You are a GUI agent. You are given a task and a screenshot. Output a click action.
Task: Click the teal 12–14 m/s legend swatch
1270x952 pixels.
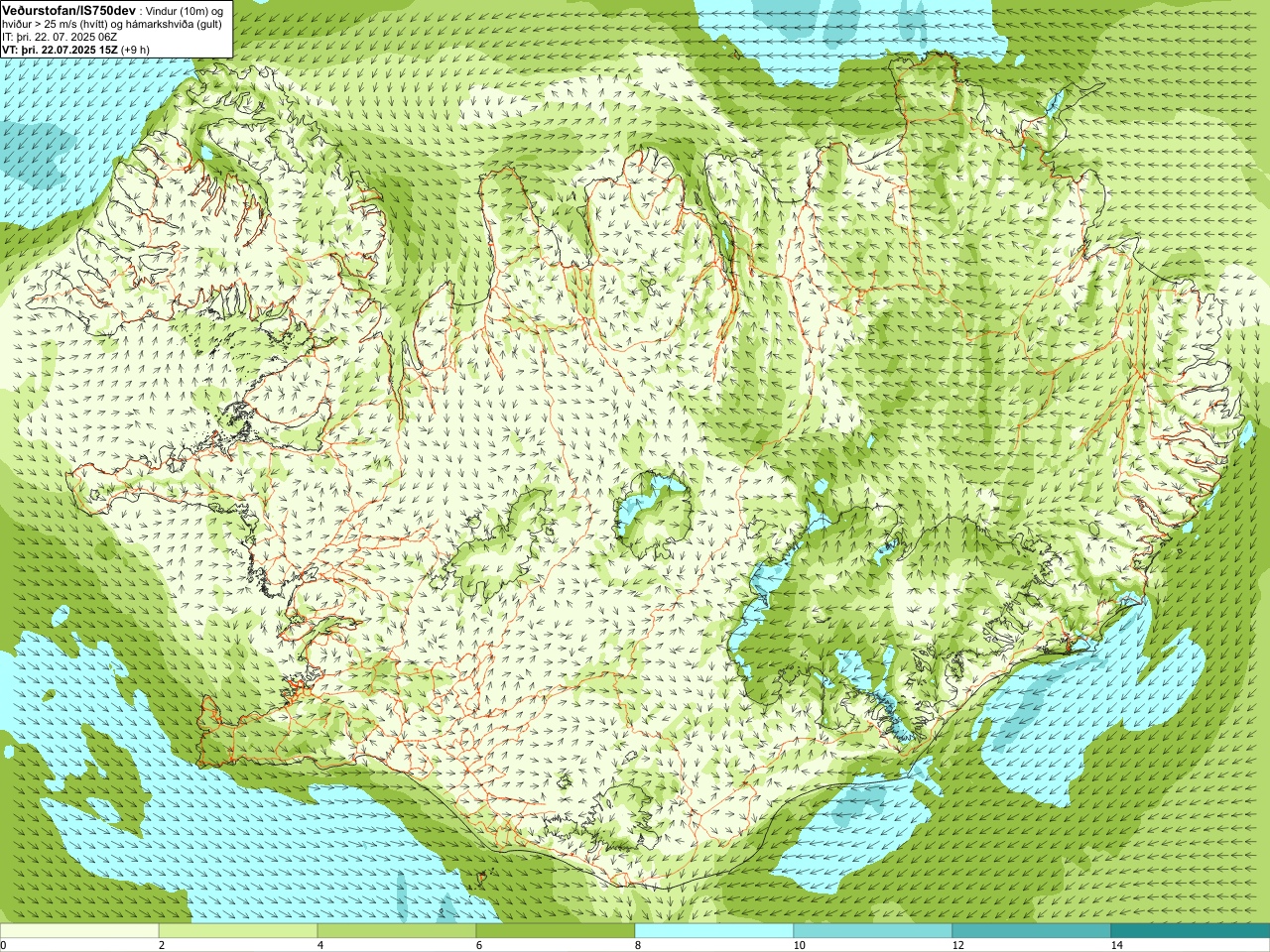[1032, 932]
